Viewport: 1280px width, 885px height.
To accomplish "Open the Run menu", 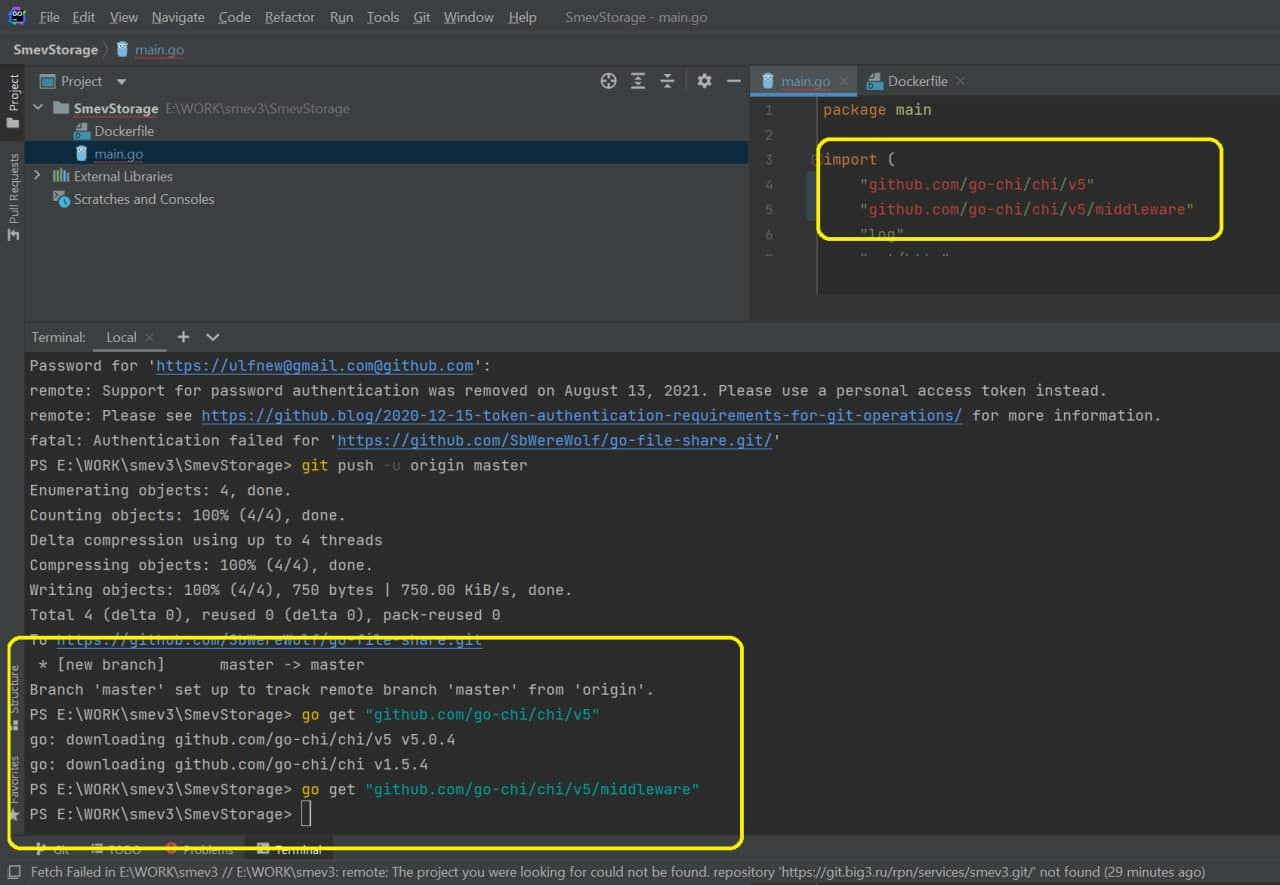I will pyautogui.click(x=341, y=17).
